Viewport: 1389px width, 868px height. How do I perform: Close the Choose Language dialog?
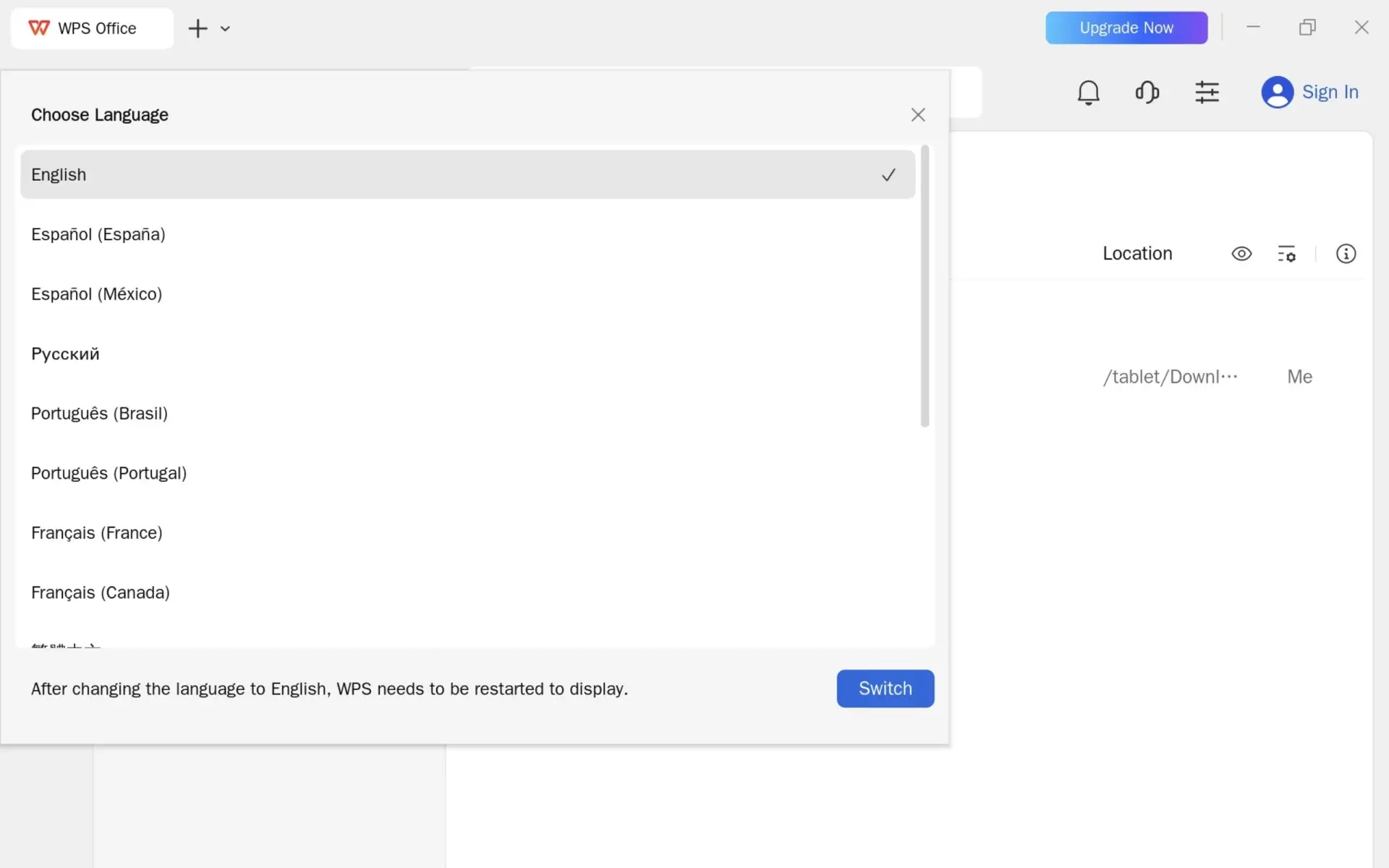[x=918, y=115]
